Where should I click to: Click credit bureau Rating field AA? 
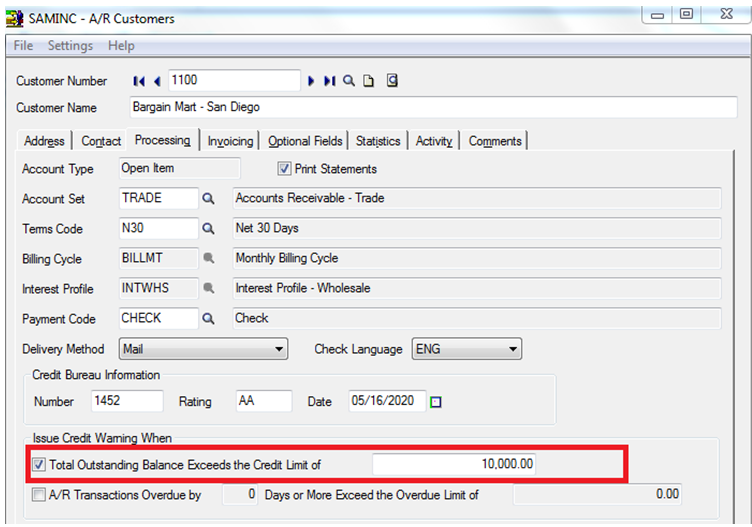point(264,401)
